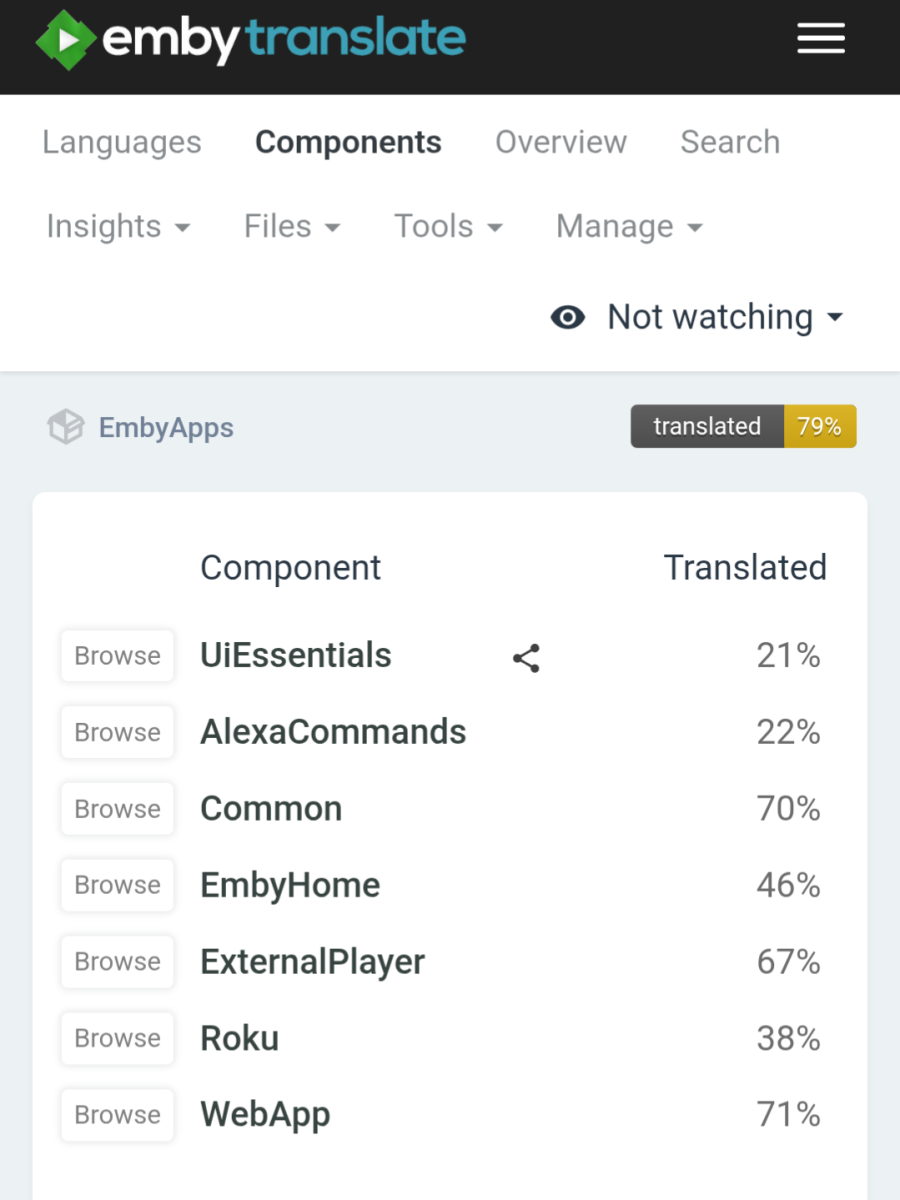The image size is (900, 1200).
Task: Browse the Roku component
Action: (x=117, y=1038)
